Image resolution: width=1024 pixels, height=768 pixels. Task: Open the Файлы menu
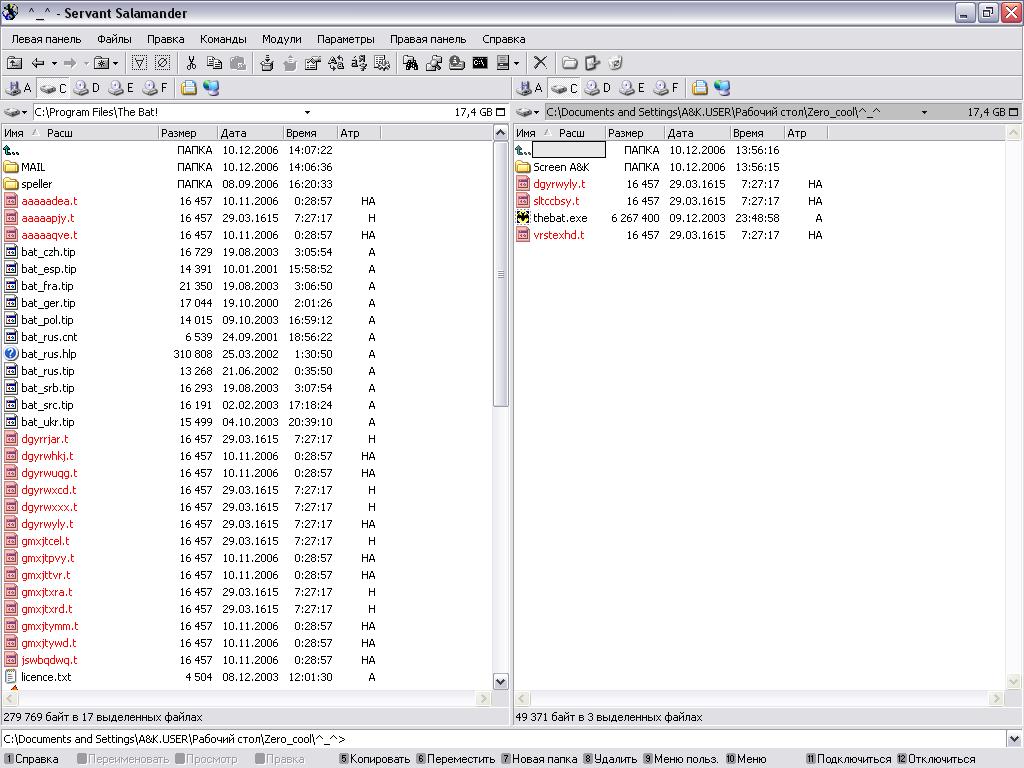tap(114, 39)
